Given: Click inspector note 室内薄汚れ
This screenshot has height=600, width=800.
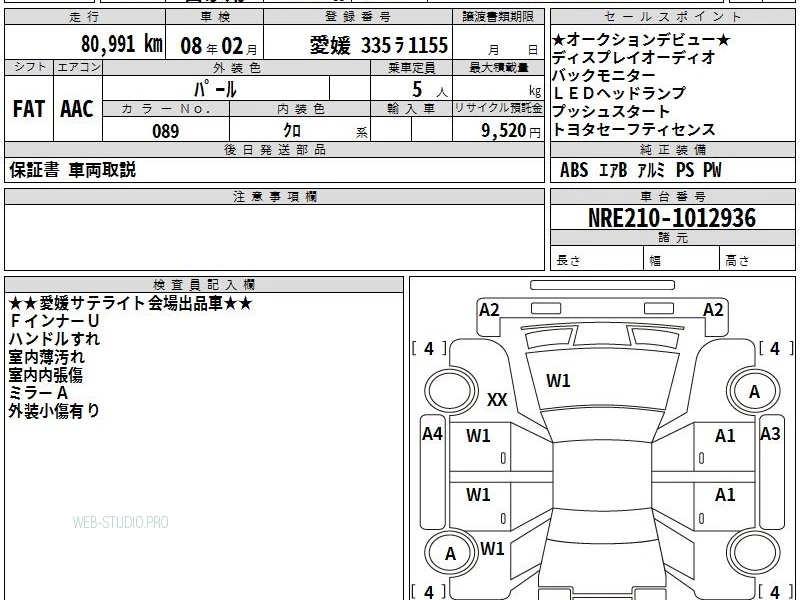Looking at the screenshot, I should tap(46, 357).
